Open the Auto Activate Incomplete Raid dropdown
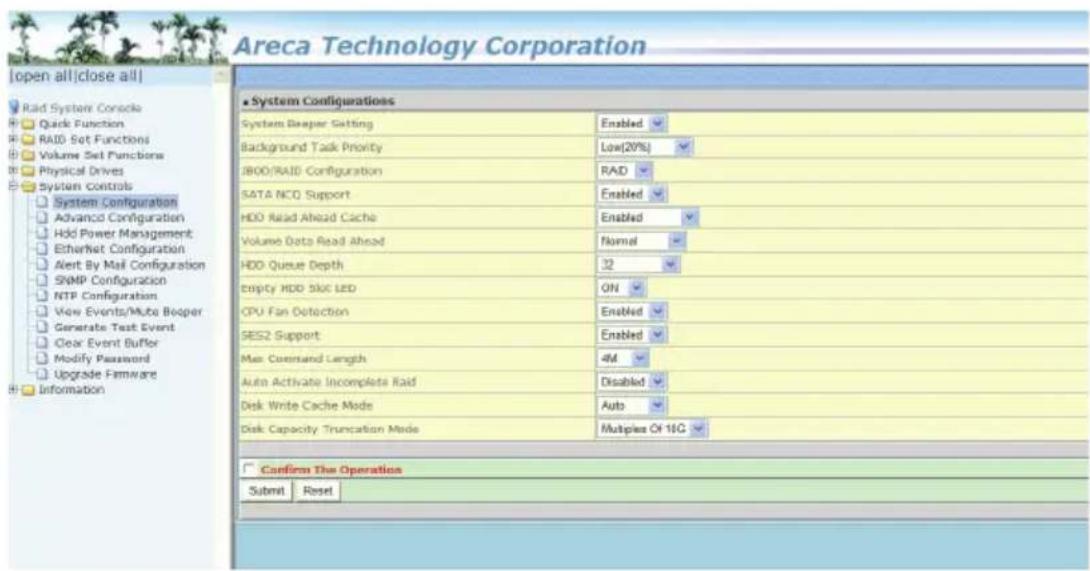Viewport: 1090px width, 571px height. coord(632,382)
